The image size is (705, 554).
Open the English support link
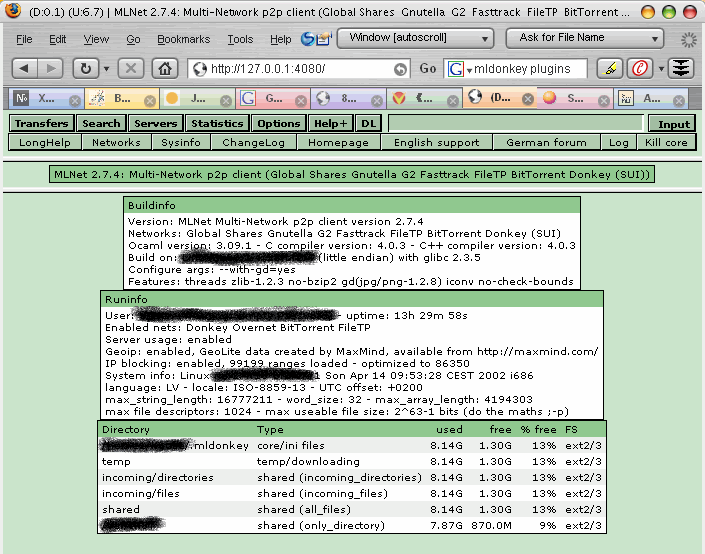coord(437,143)
